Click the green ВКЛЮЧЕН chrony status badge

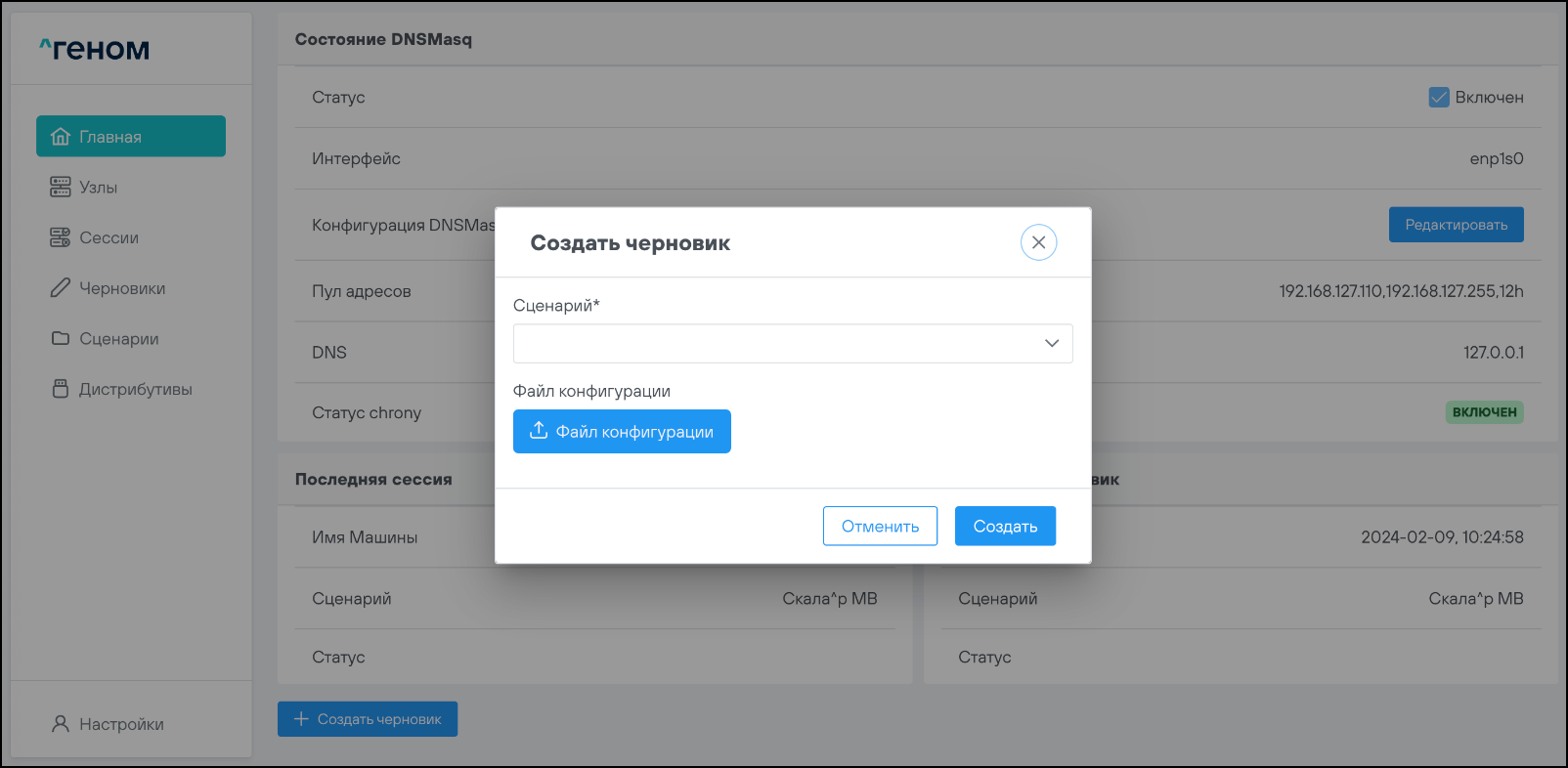[x=1484, y=412]
